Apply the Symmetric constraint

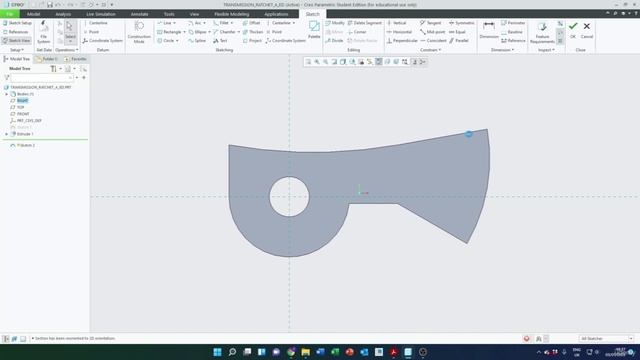pyautogui.click(x=462, y=23)
